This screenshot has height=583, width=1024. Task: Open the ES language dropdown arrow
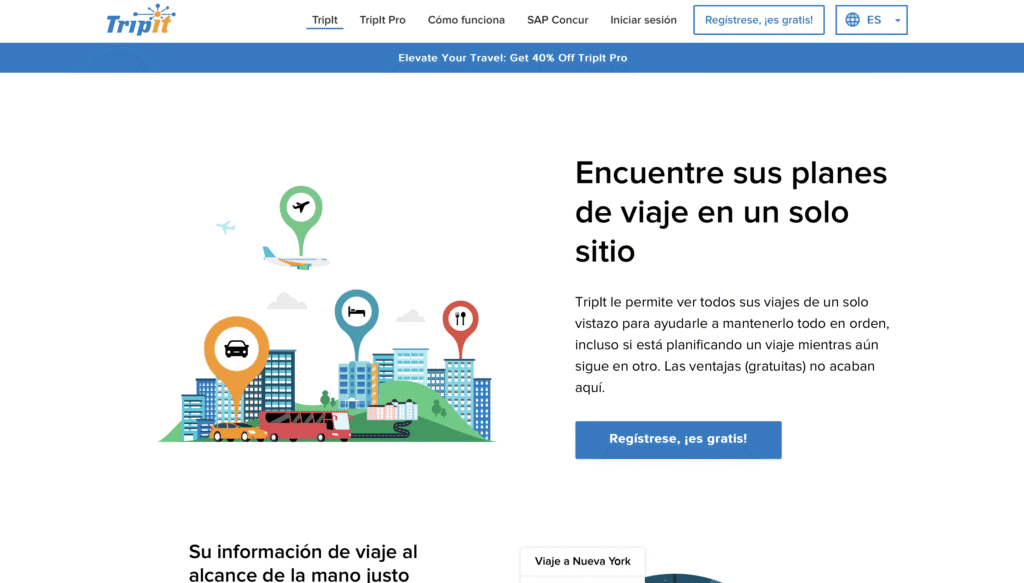point(897,20)
